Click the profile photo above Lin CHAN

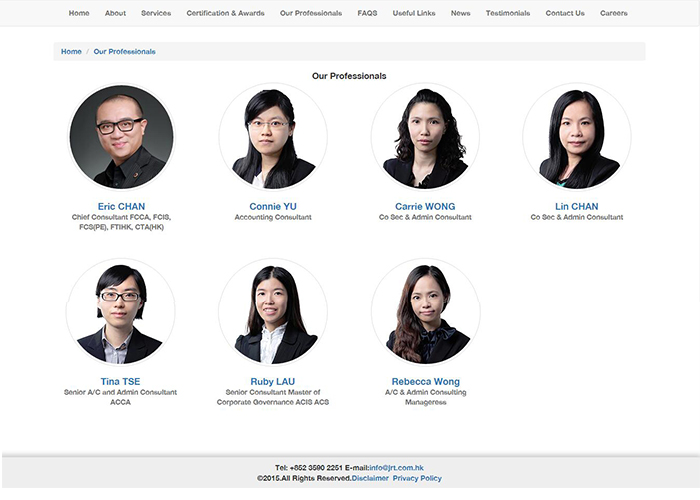(577, 137)
